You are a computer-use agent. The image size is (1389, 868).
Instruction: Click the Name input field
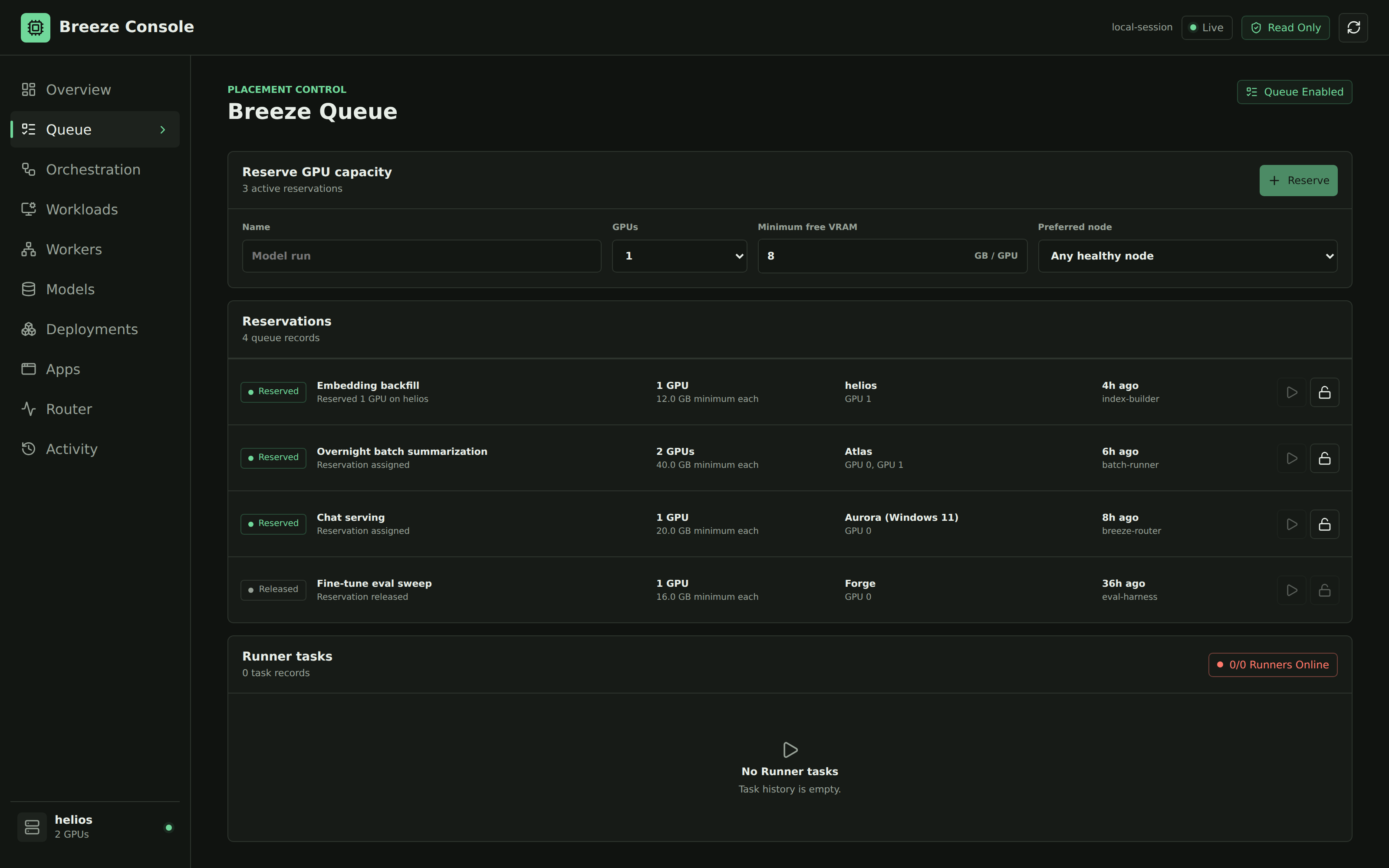pos(421,256)
